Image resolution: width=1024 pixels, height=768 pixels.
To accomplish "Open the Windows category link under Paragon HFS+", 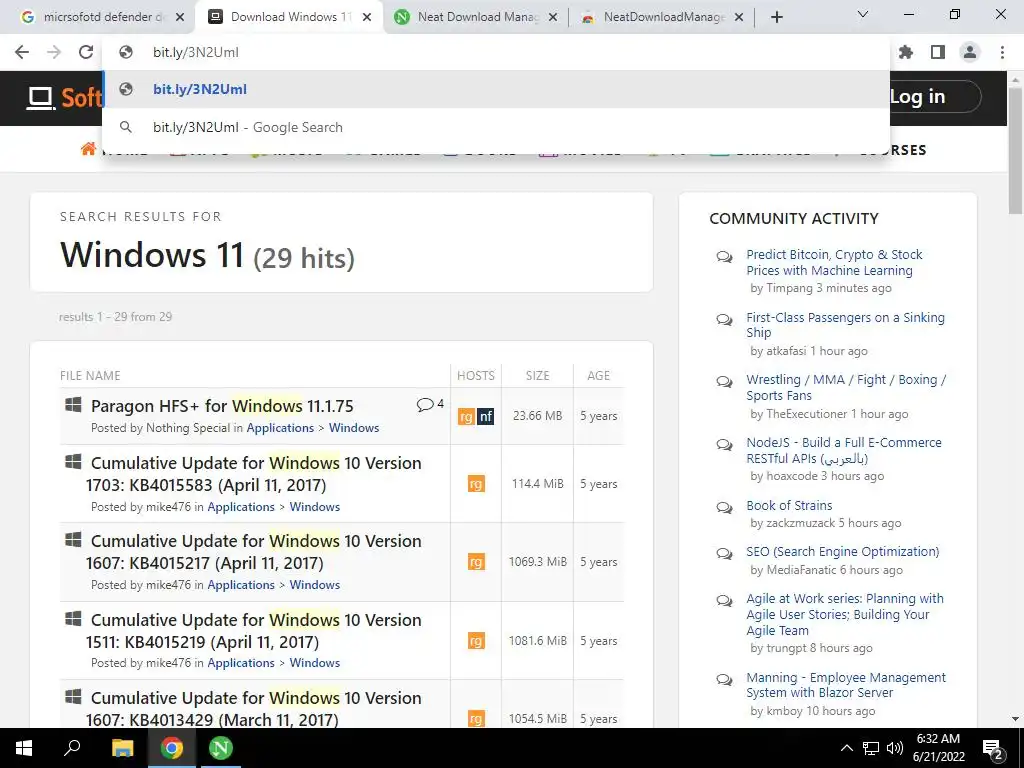I will 354,428.
